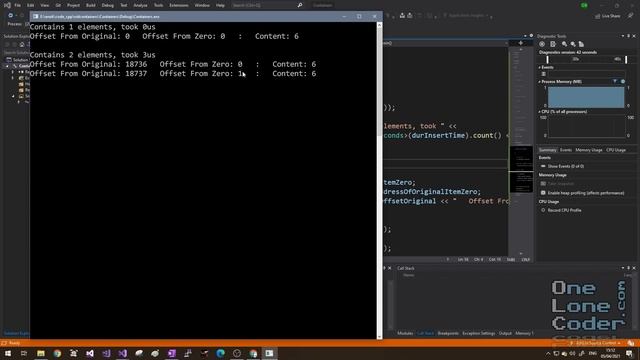Open the Project menu
Screen dimensions: 640x360
pos(73,5)
